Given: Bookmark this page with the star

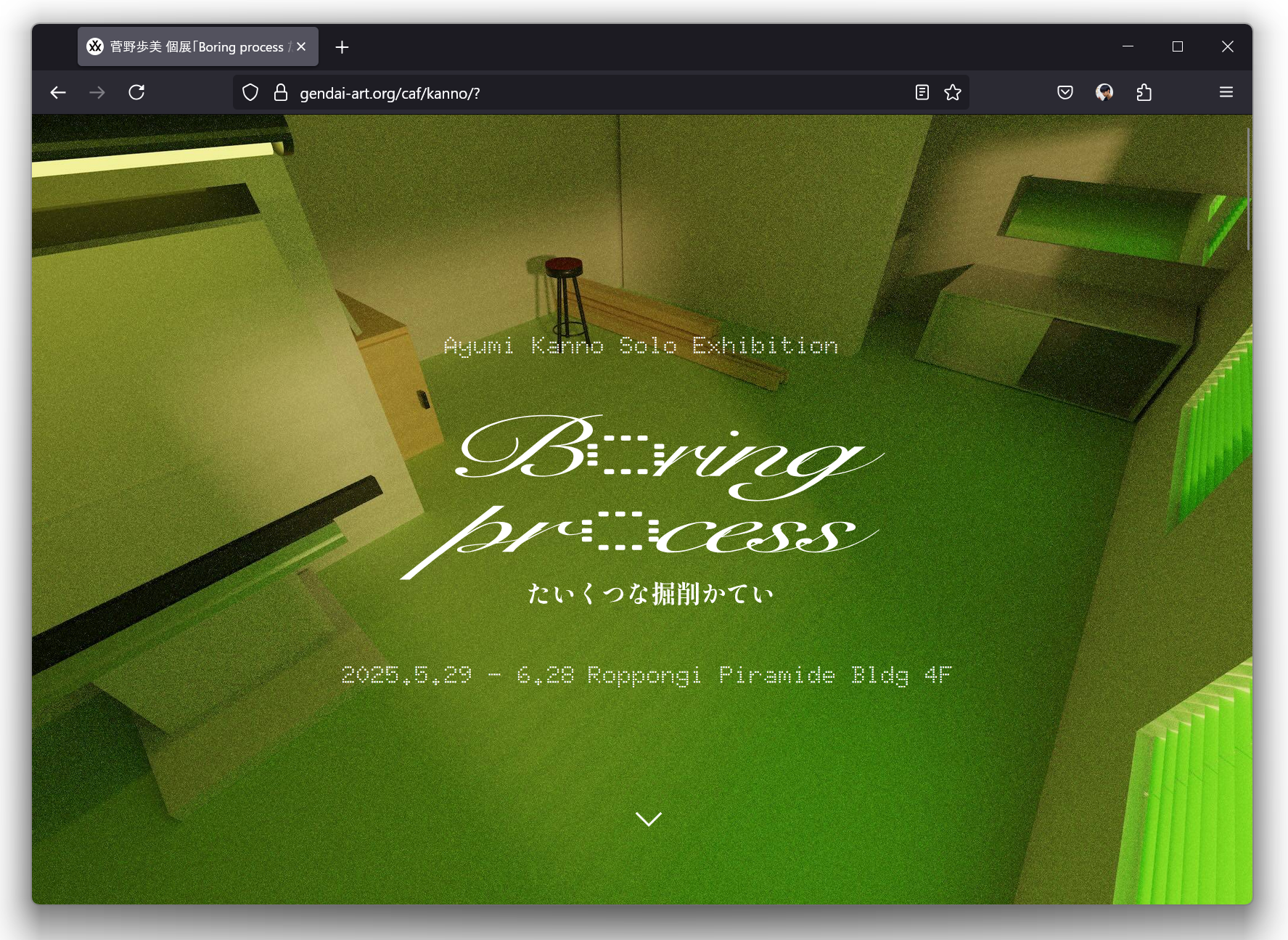Looking at the screenshot, I should [x=953, y=92].
